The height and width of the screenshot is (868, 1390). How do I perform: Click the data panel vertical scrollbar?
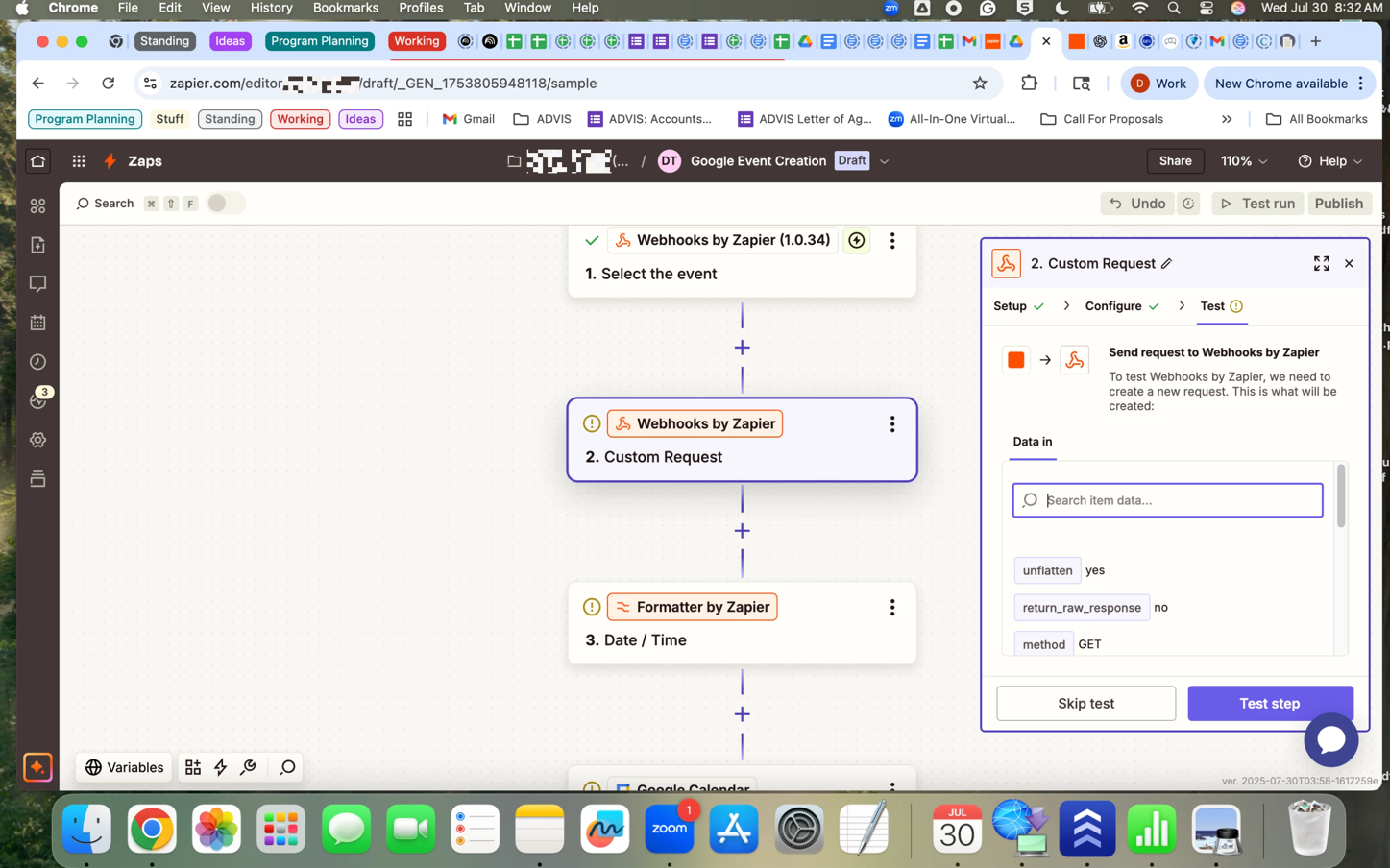(1341, 495)
